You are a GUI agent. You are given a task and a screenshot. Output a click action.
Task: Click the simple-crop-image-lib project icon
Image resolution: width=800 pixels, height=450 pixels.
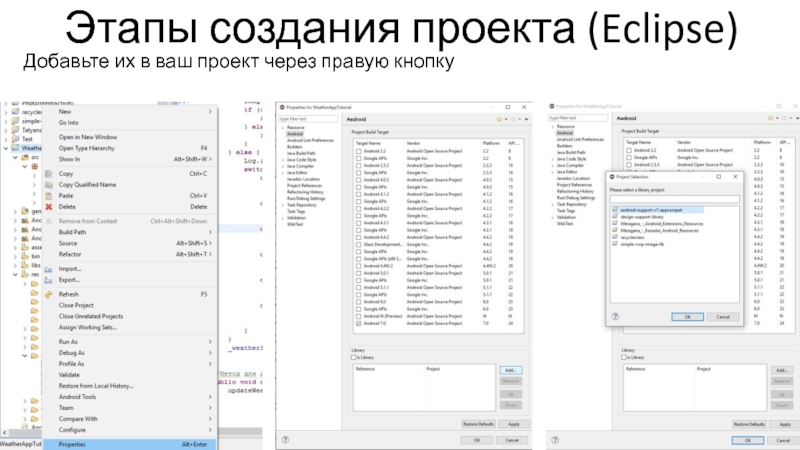615,244
